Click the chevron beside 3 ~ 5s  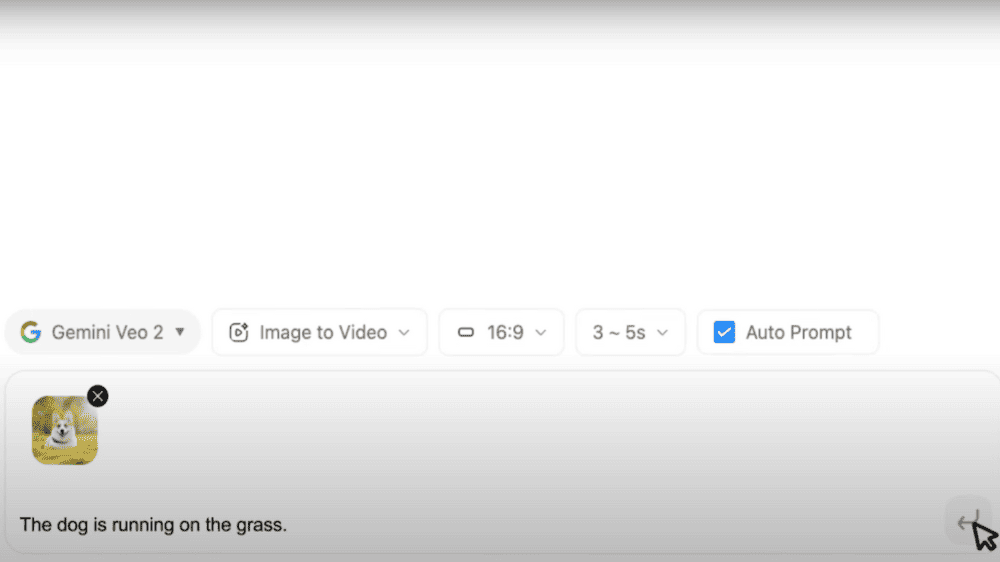click(x=662, y=332)
